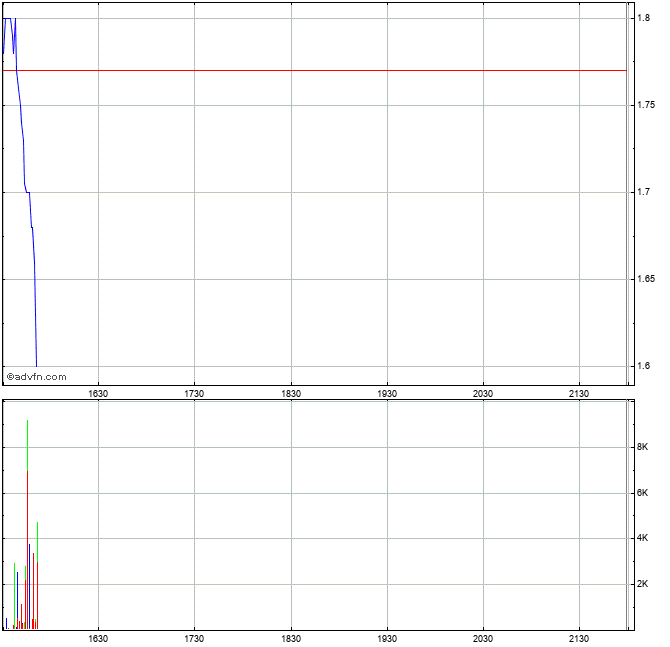Click the tallest green volume bar
The height and width of the screenshot is (647, 670).
click(27, 444)
